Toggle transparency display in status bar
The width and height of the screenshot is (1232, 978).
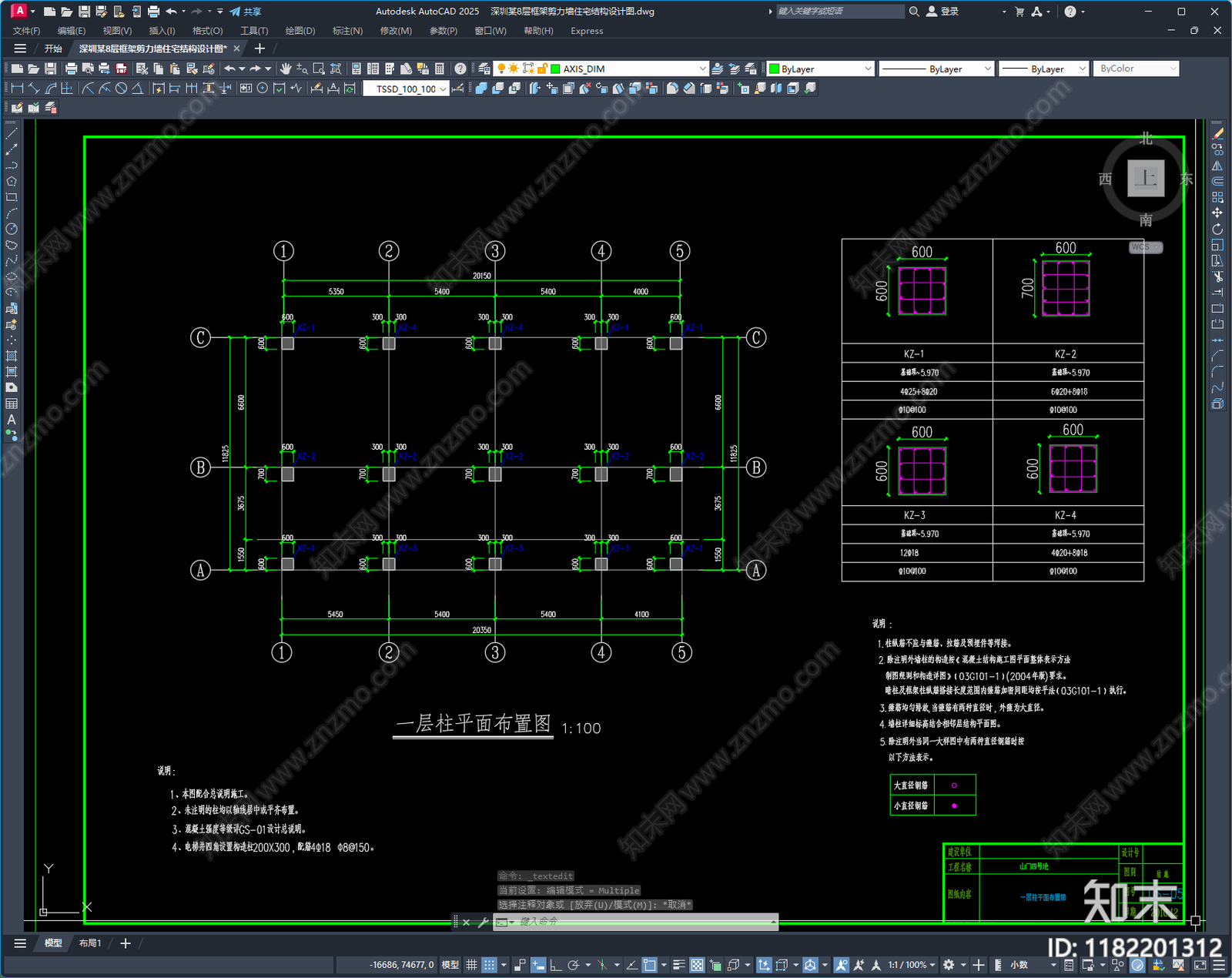(697, 965)
